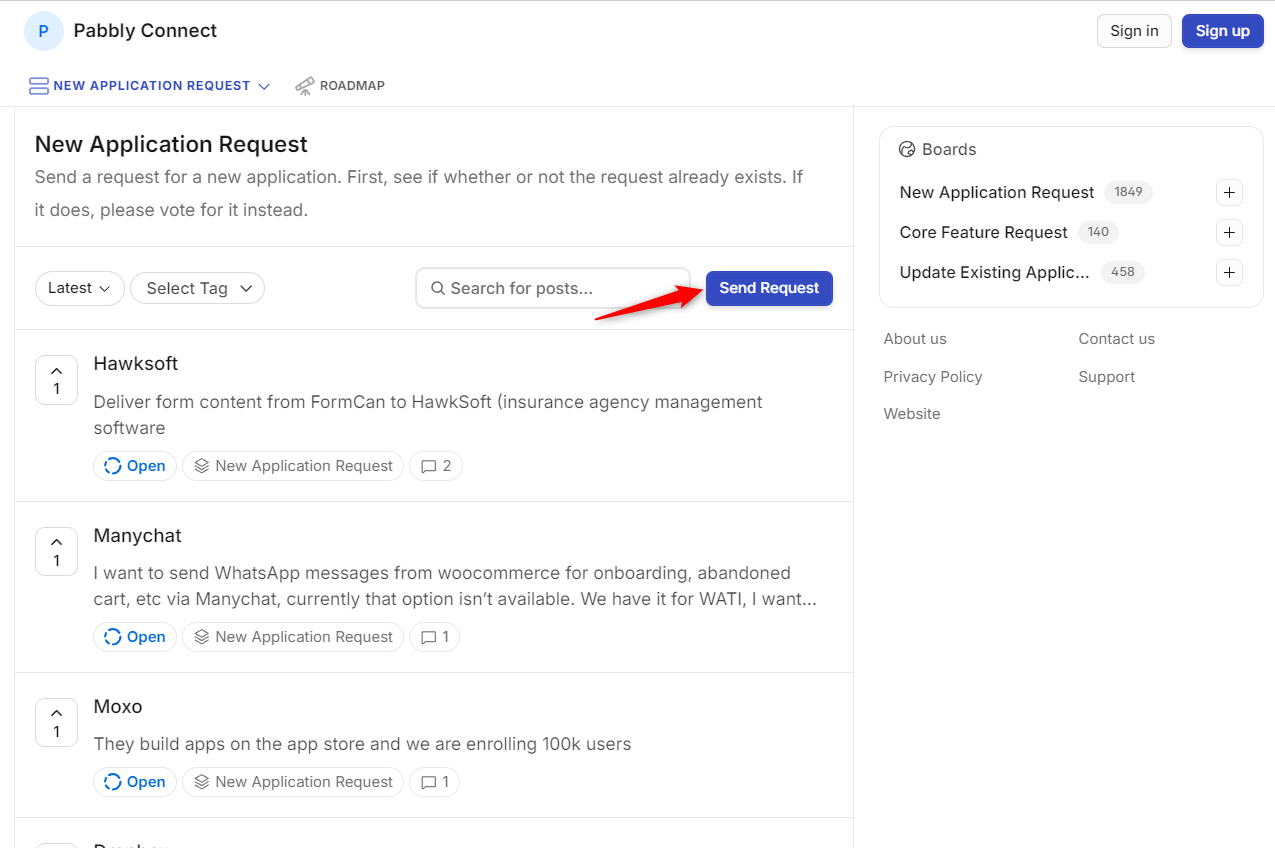Click the Open status badge on Moxo
This screenshot has height=848, width=1275.
point(135,782)
